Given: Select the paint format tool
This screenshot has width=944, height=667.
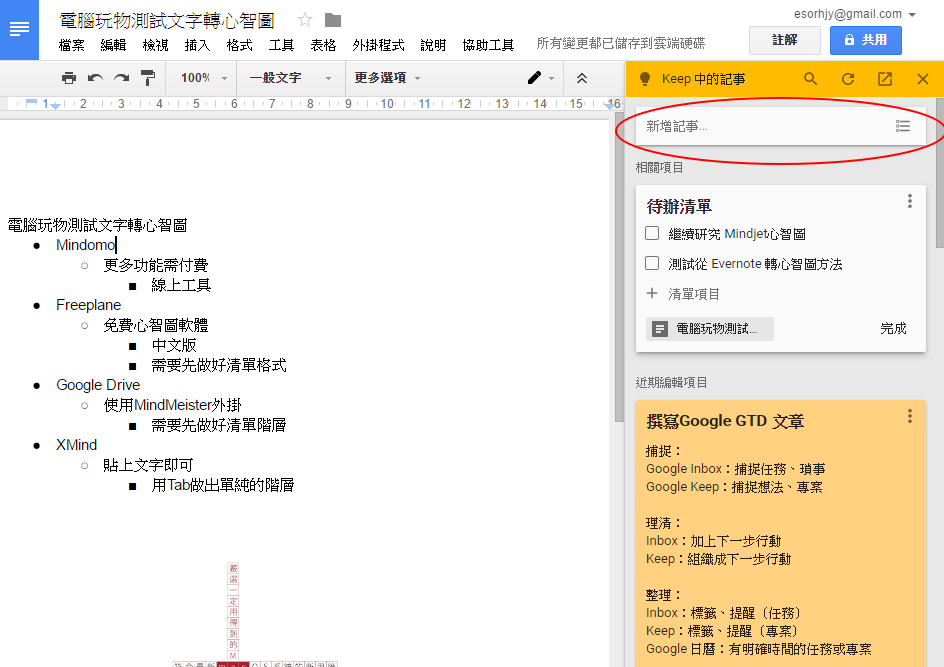Looking at the screenshot, I should [148, 78].
